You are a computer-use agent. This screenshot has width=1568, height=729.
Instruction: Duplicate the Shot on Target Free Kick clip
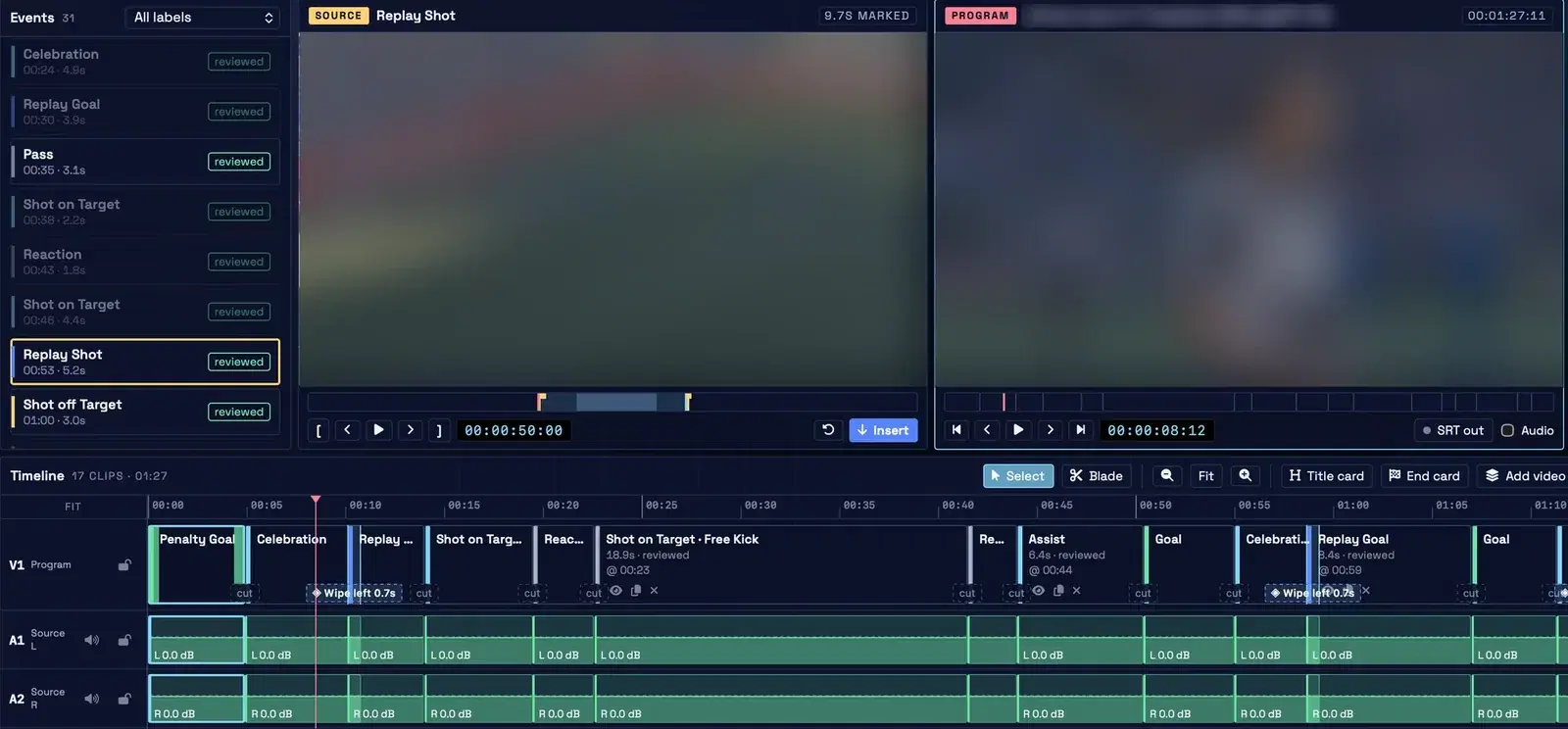(635, 591)
